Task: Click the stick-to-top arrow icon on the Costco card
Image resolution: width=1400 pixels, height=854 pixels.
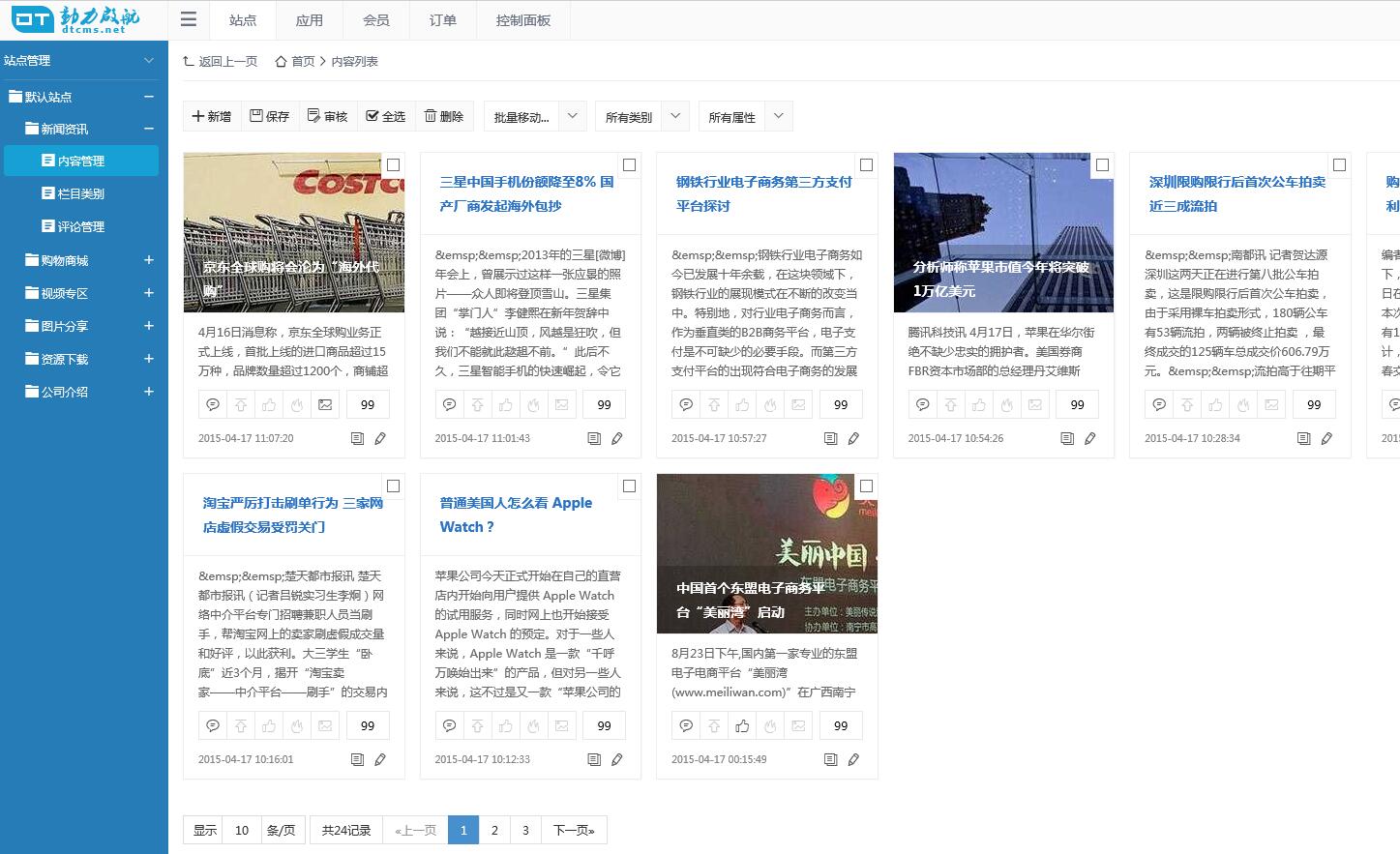Action: click(241, 404)
